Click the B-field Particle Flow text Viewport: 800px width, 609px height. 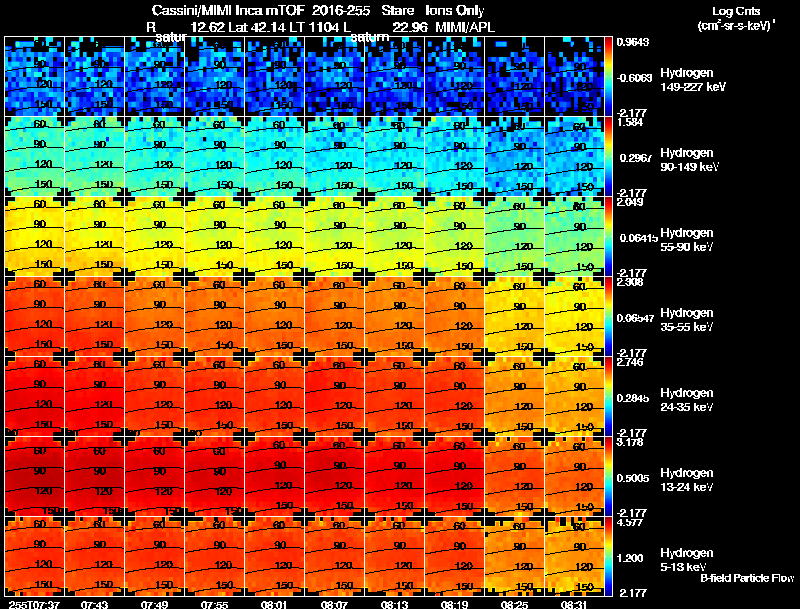747,578
